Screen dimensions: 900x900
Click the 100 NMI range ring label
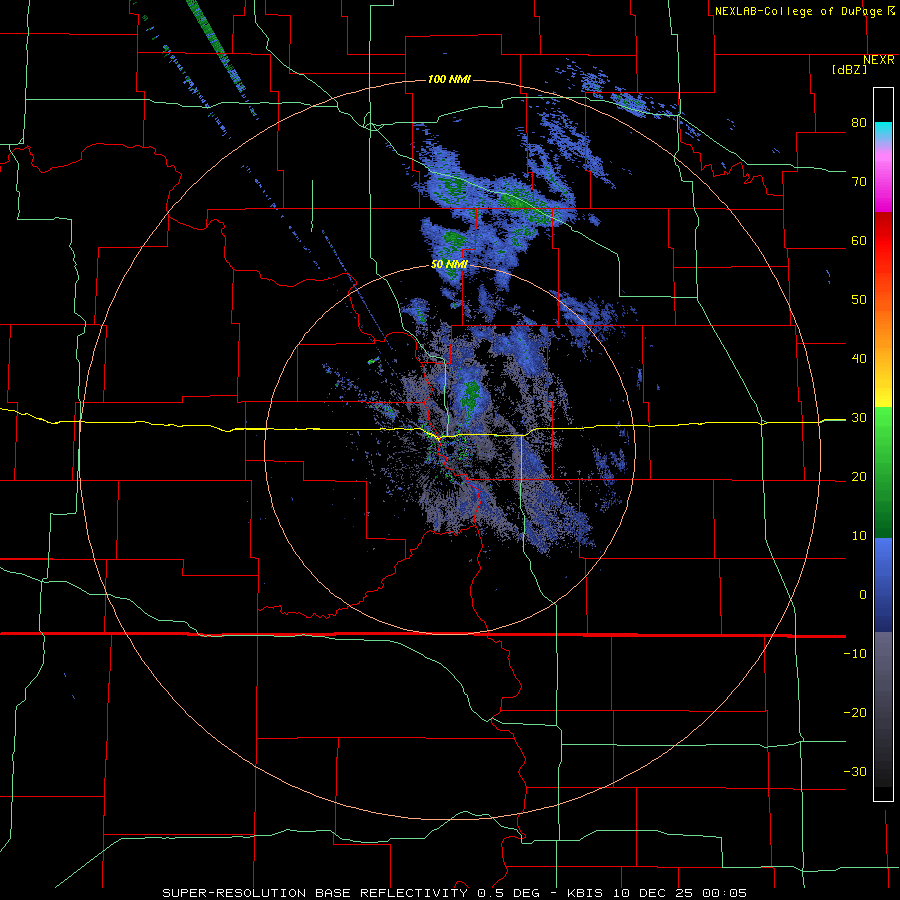449,79
